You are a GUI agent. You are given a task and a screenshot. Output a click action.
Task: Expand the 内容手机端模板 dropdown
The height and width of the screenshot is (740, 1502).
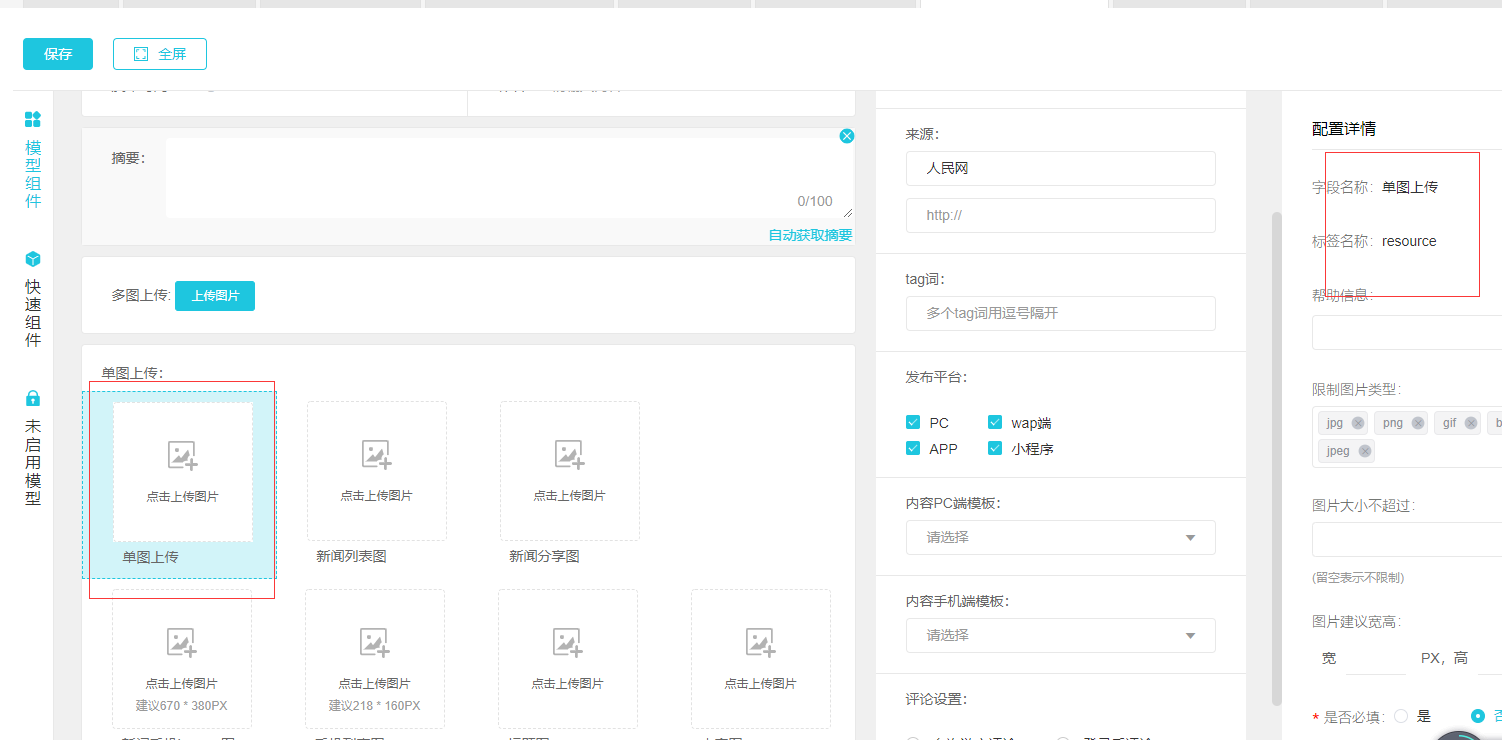pos(1060,635)
